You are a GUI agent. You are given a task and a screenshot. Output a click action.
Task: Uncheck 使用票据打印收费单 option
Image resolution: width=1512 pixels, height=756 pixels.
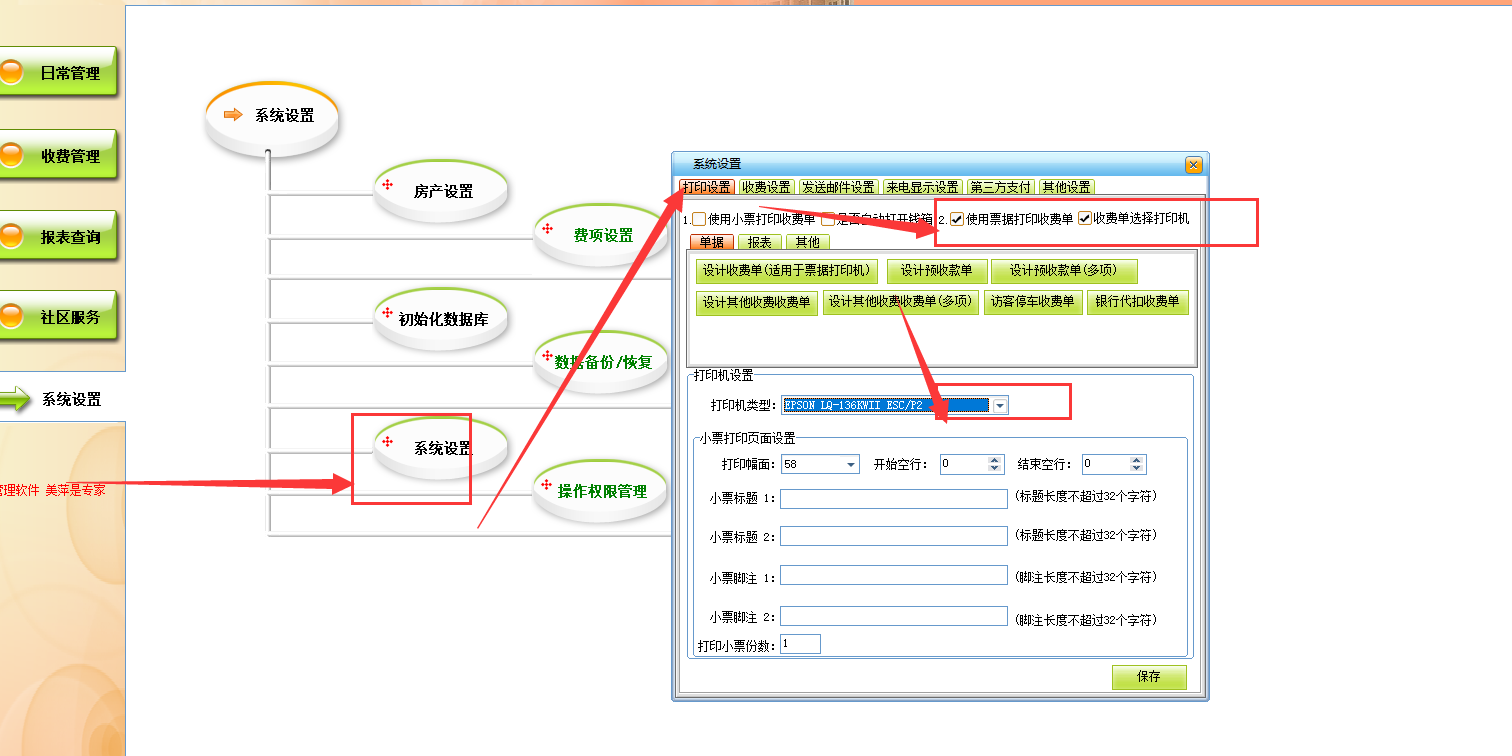click(x=957, y=219)
